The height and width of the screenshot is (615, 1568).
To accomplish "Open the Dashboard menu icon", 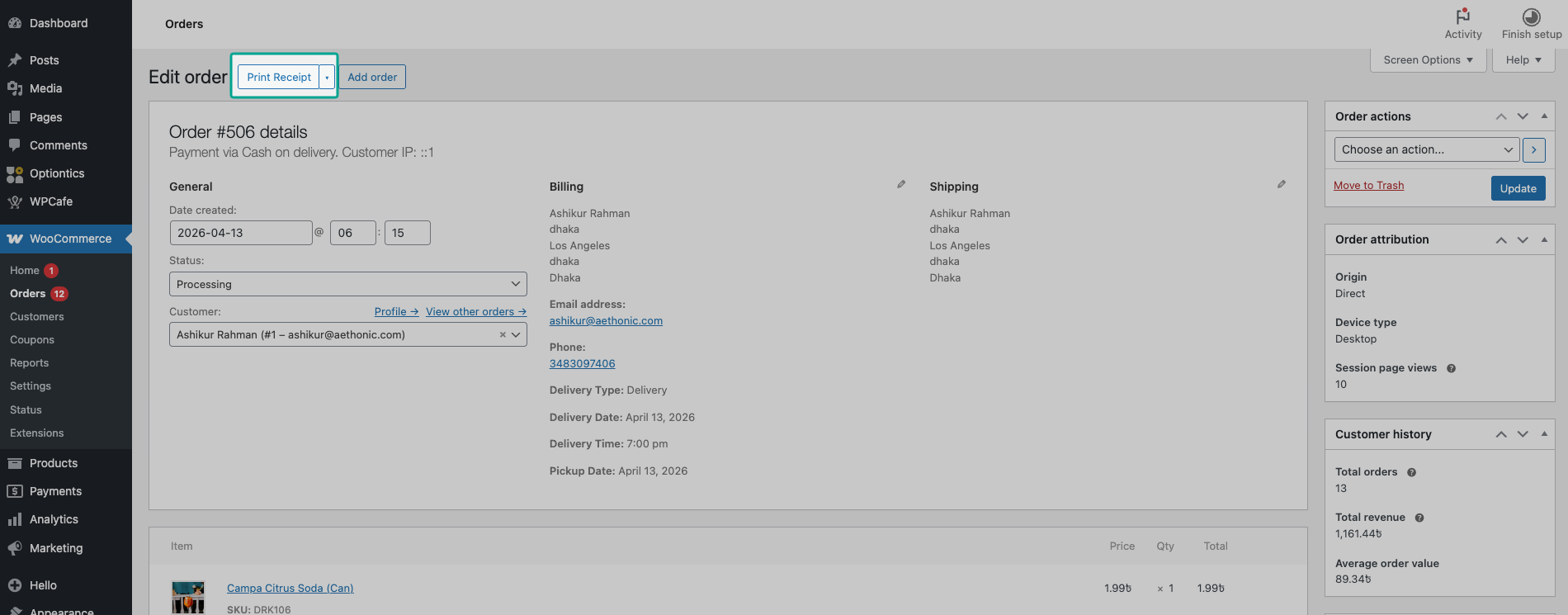I will (15, 23).
